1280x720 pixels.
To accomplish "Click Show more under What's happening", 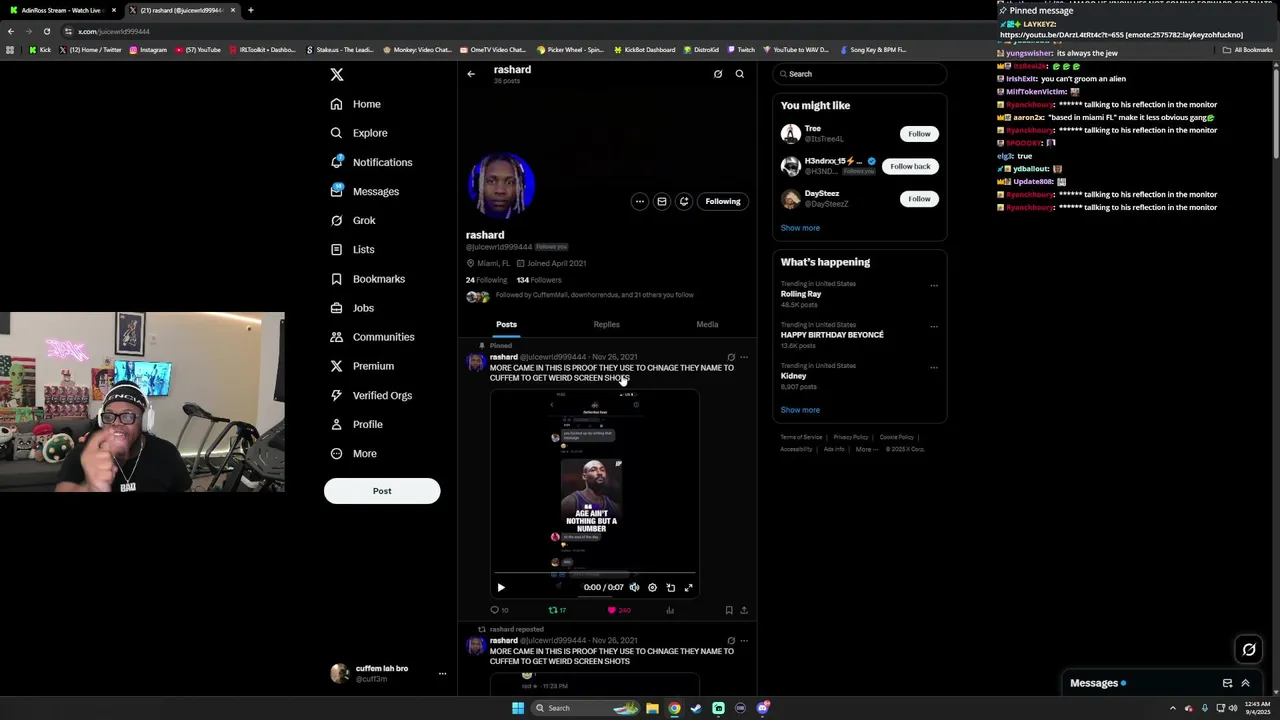I will (x=800, y=410).
